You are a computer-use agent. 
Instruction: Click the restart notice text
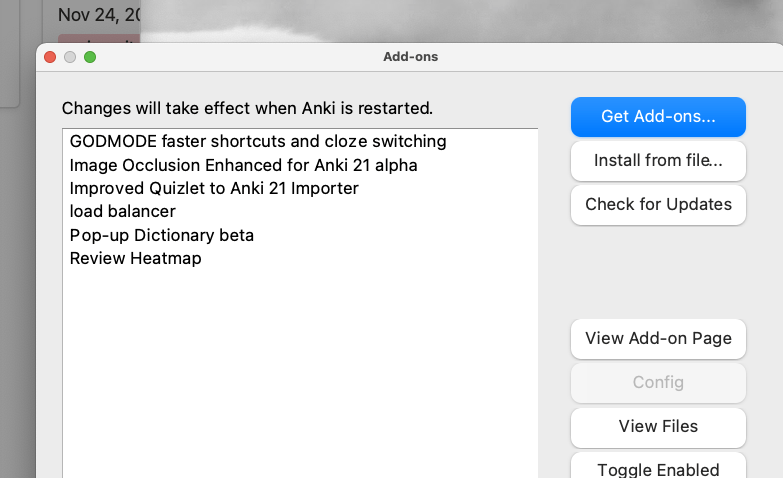tap(247, 108)
